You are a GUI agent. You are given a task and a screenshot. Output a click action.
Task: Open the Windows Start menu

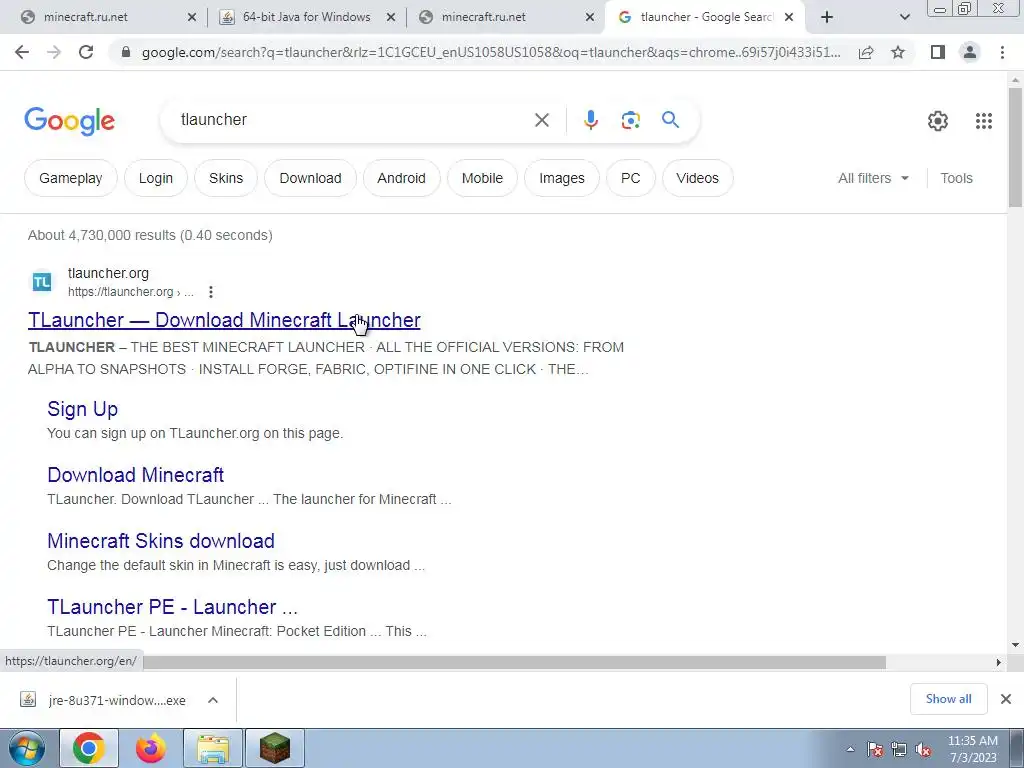(x=26, y=749)
